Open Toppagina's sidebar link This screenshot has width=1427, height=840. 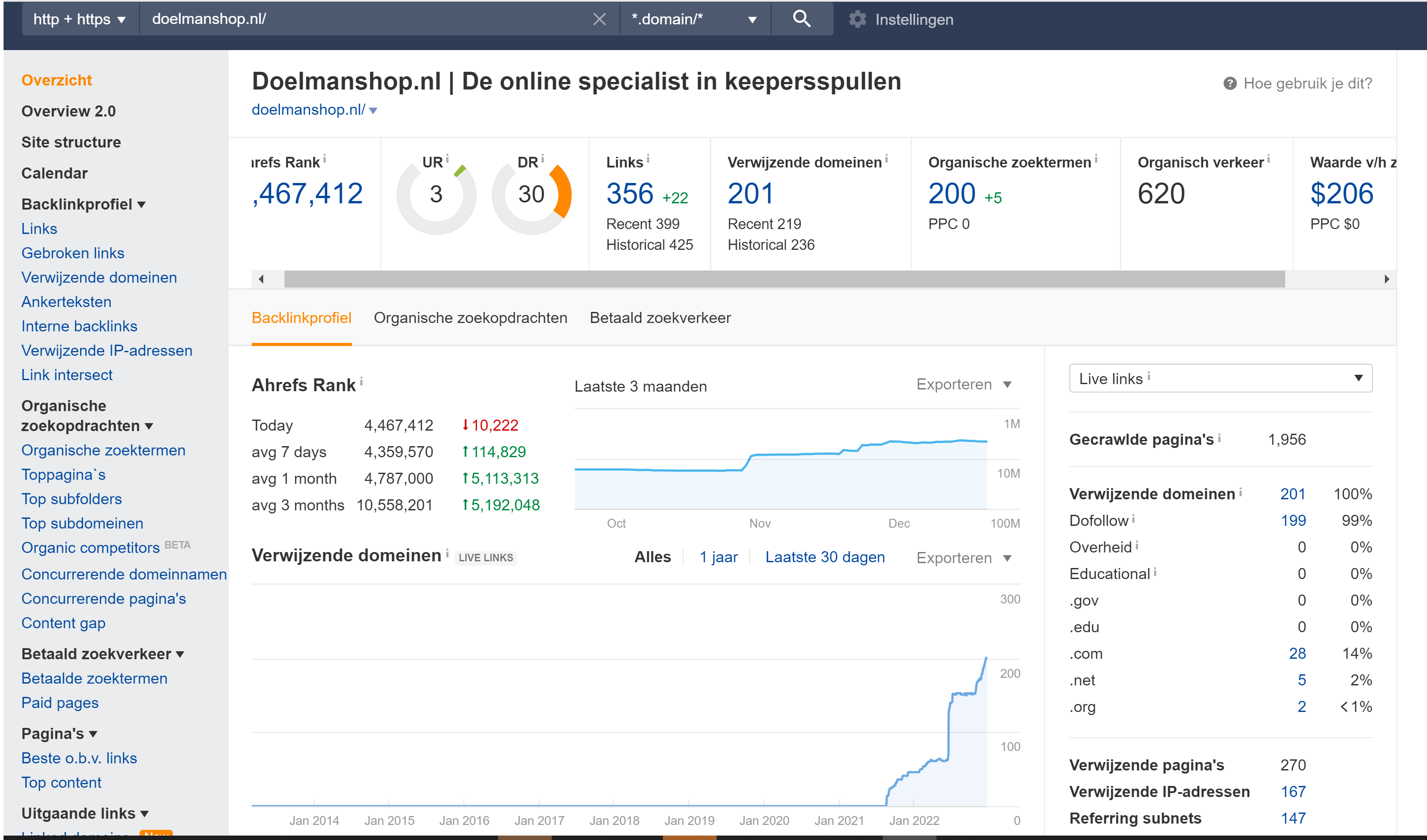click(63, 474)
